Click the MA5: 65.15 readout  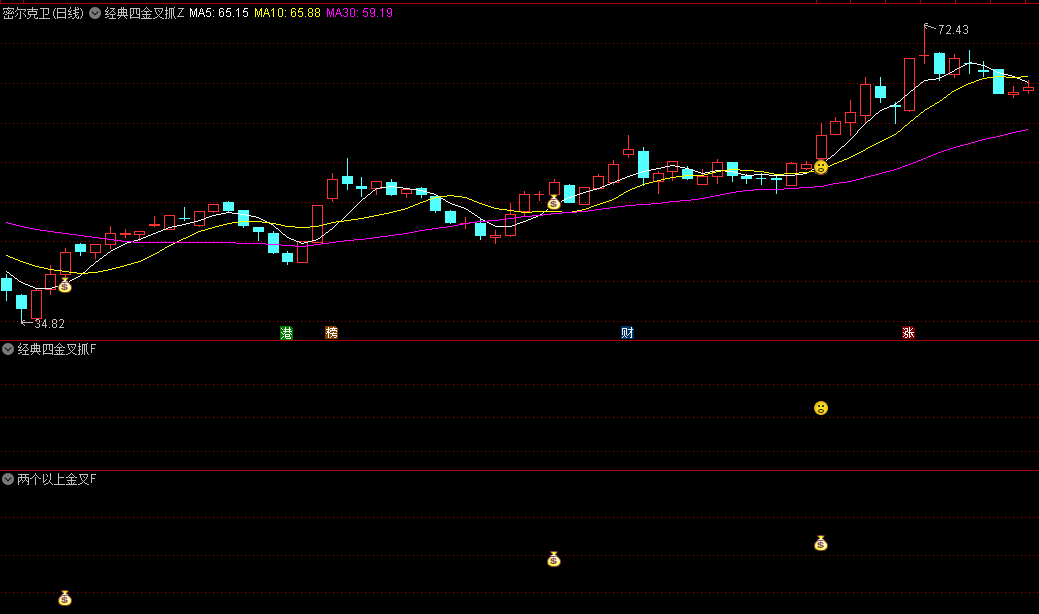pos(219,13)
